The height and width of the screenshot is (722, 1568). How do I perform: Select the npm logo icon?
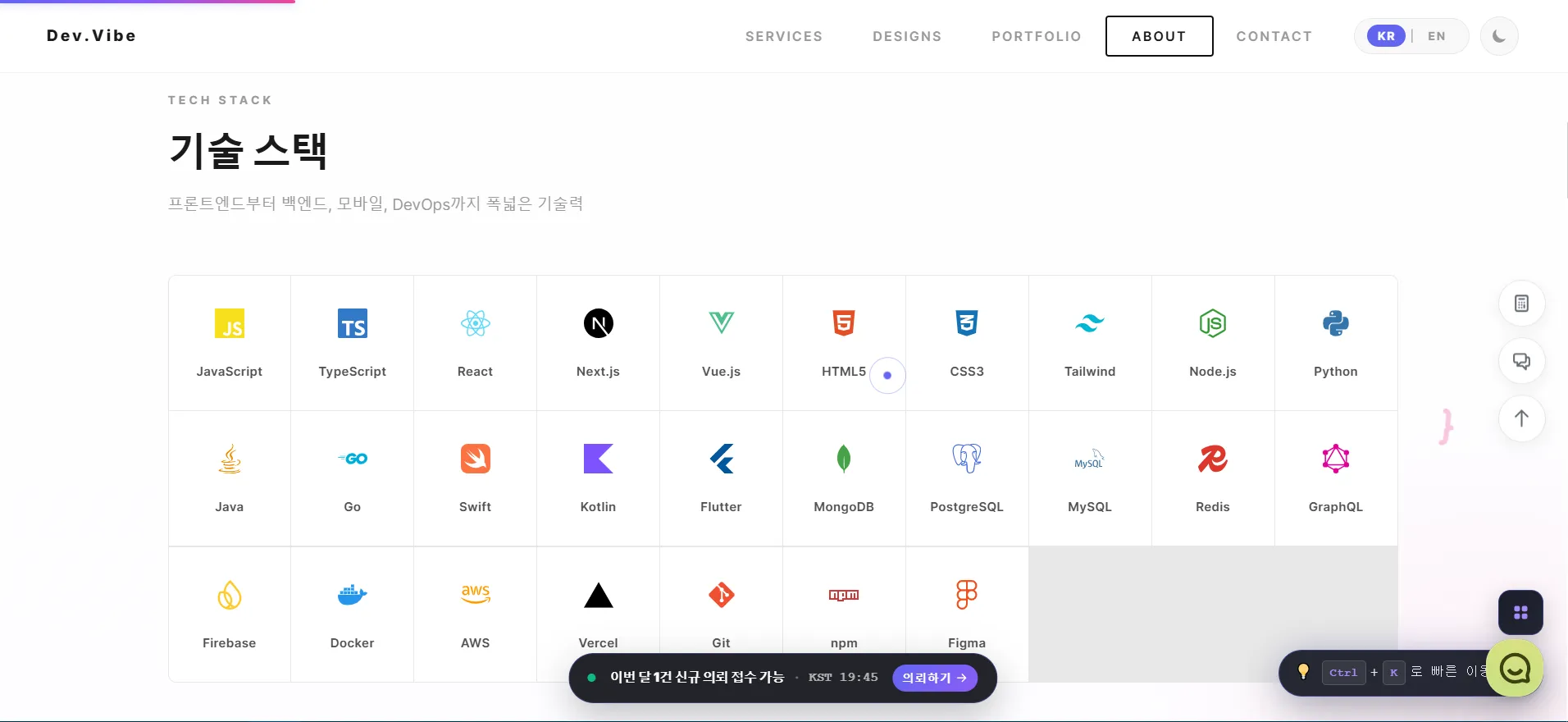pyautogui.click(x=844, y=595)
